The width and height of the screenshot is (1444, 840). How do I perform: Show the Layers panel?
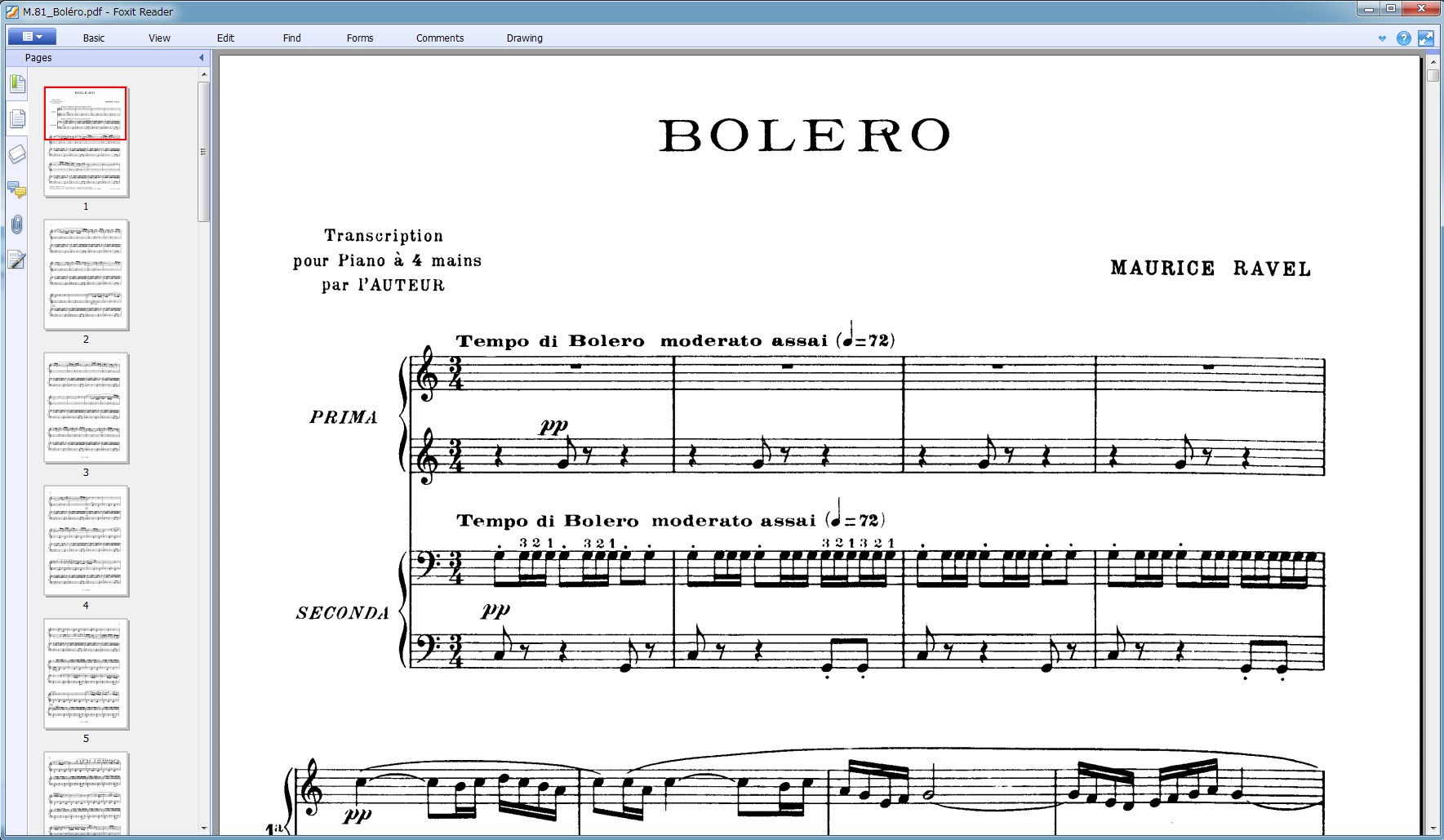click(x=17, y=154)
